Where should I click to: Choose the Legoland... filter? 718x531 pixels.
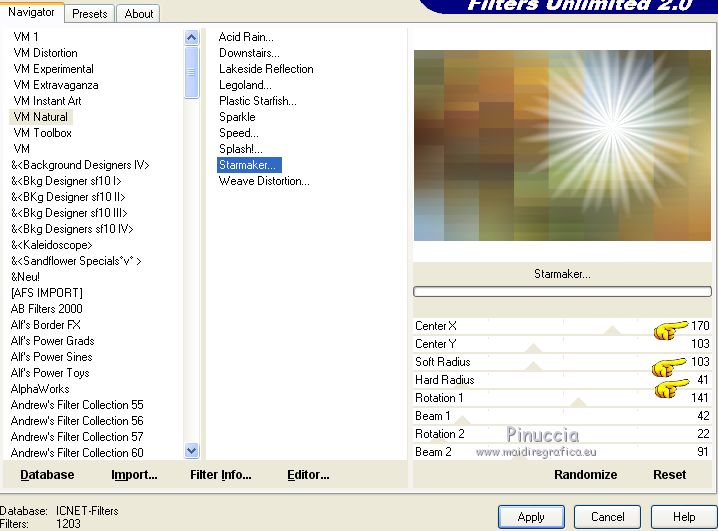click(x=245, y=85)
